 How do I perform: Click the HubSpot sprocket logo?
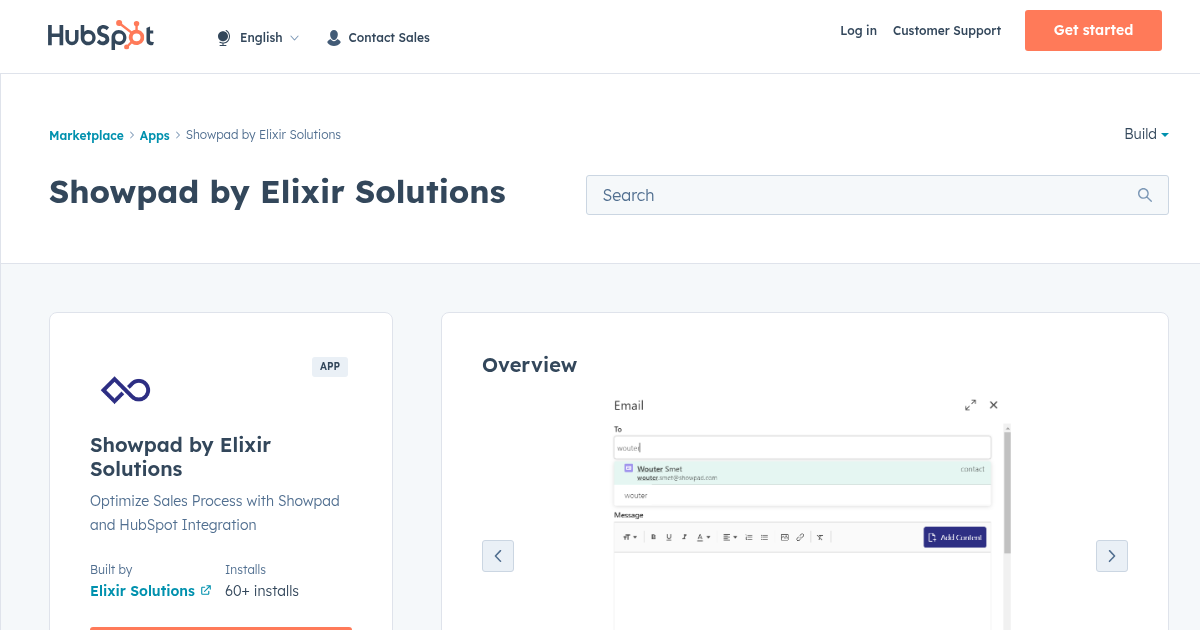(101, 34)
